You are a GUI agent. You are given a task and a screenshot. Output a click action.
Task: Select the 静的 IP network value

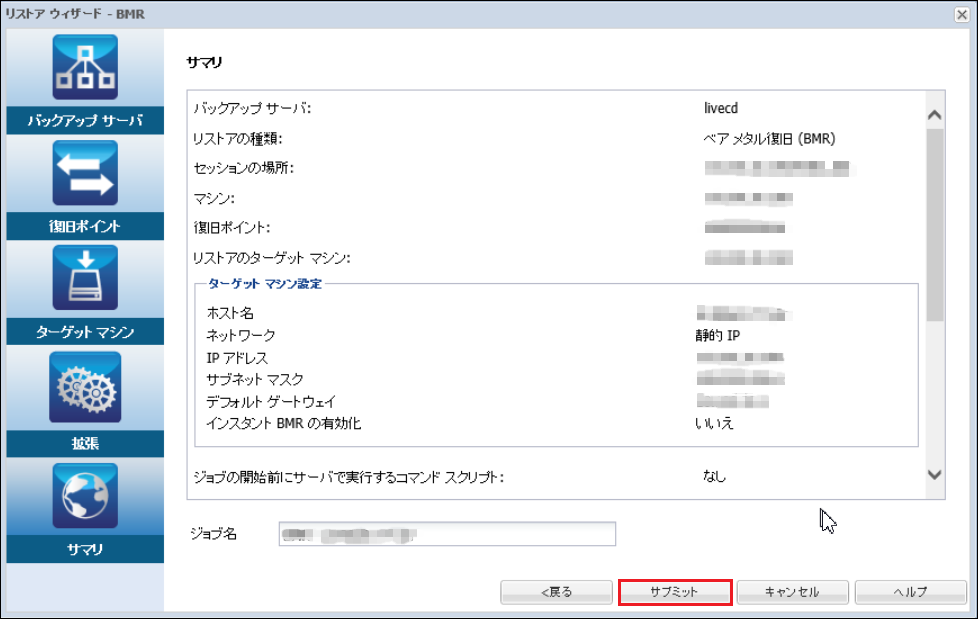coord(718,336)
